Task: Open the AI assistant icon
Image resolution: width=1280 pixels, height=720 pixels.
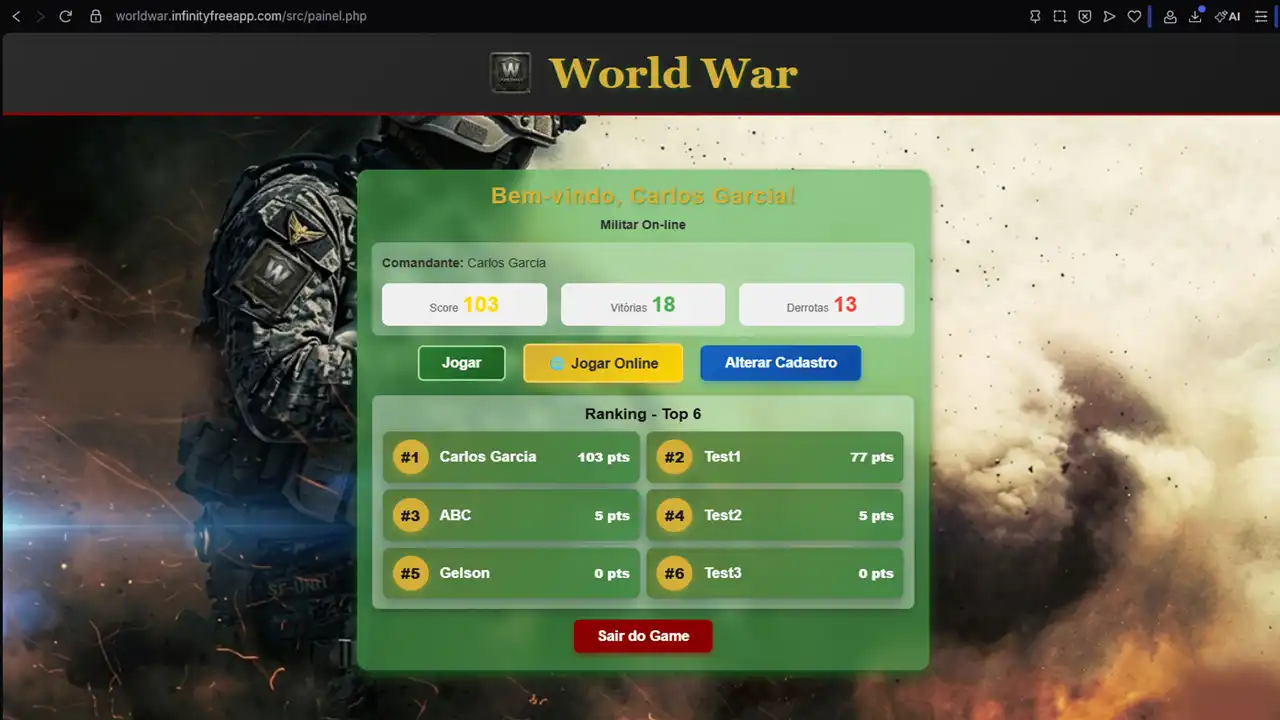Action: pos(1227,16)
